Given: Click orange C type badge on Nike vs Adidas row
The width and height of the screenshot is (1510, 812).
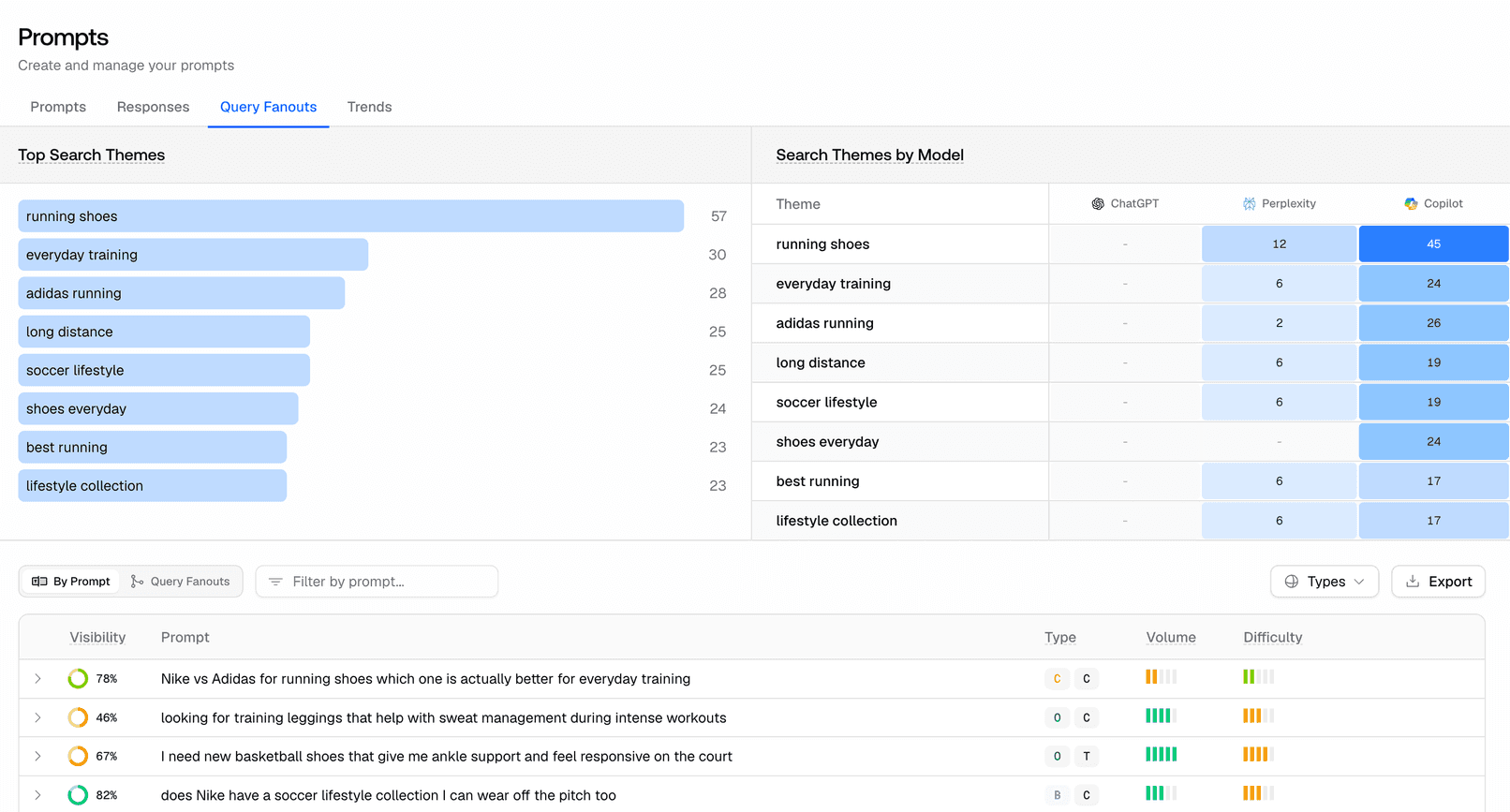Looking at the screenshot, I should click(x=1057, y=679).
